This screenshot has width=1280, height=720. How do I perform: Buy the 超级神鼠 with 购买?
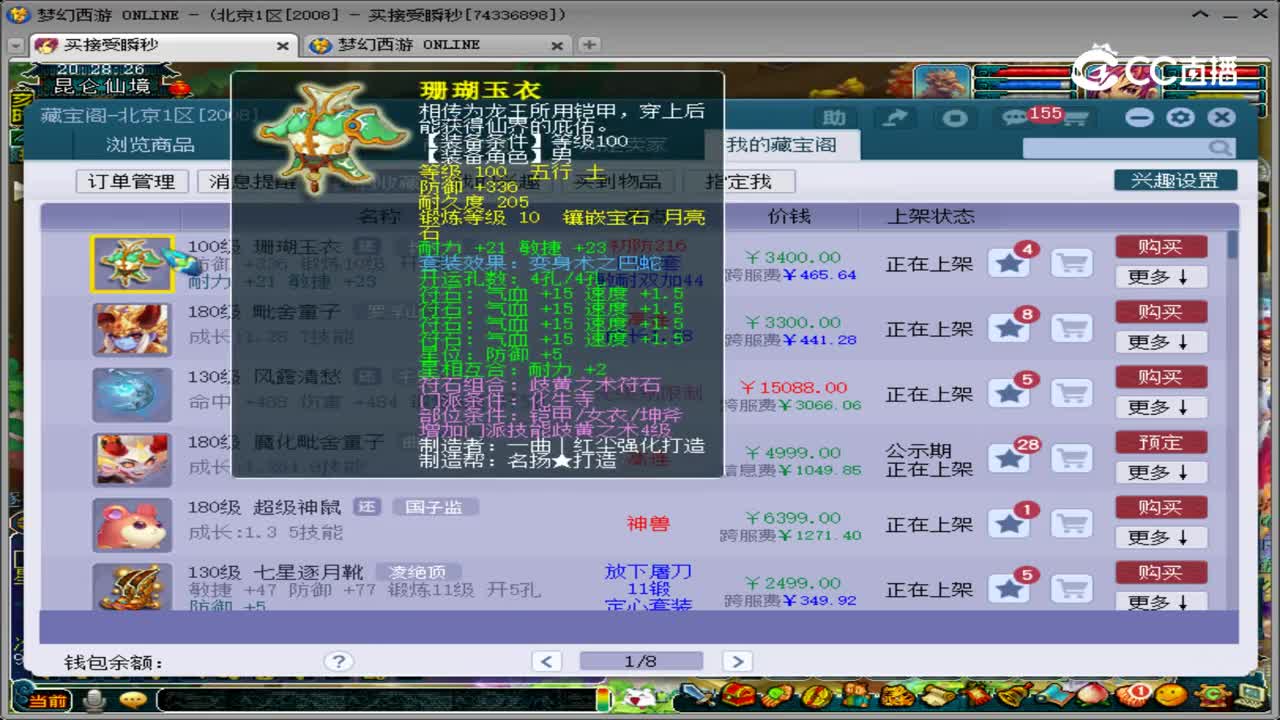click(1161, 507)
